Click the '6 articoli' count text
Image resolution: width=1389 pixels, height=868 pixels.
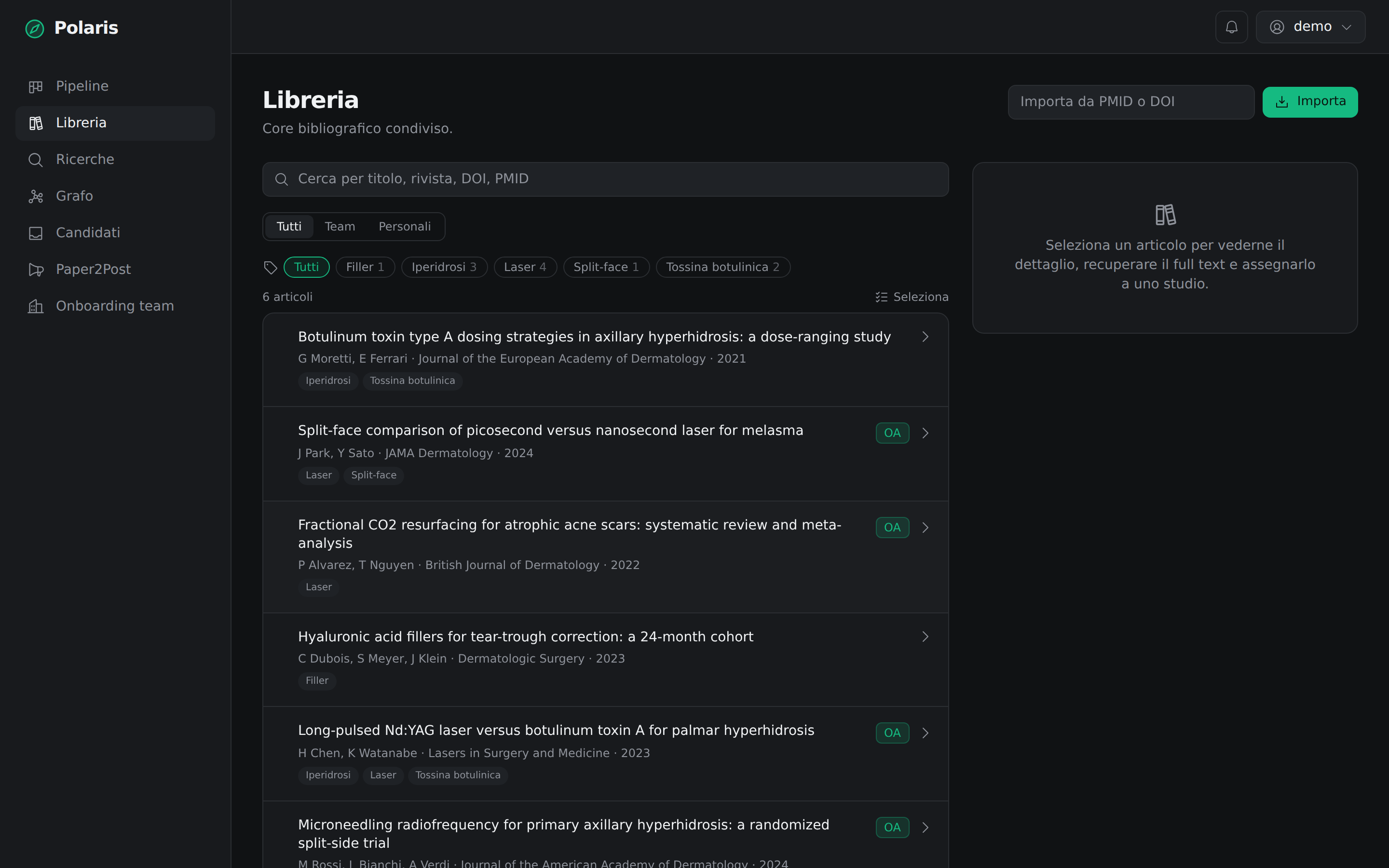(287, 298)
